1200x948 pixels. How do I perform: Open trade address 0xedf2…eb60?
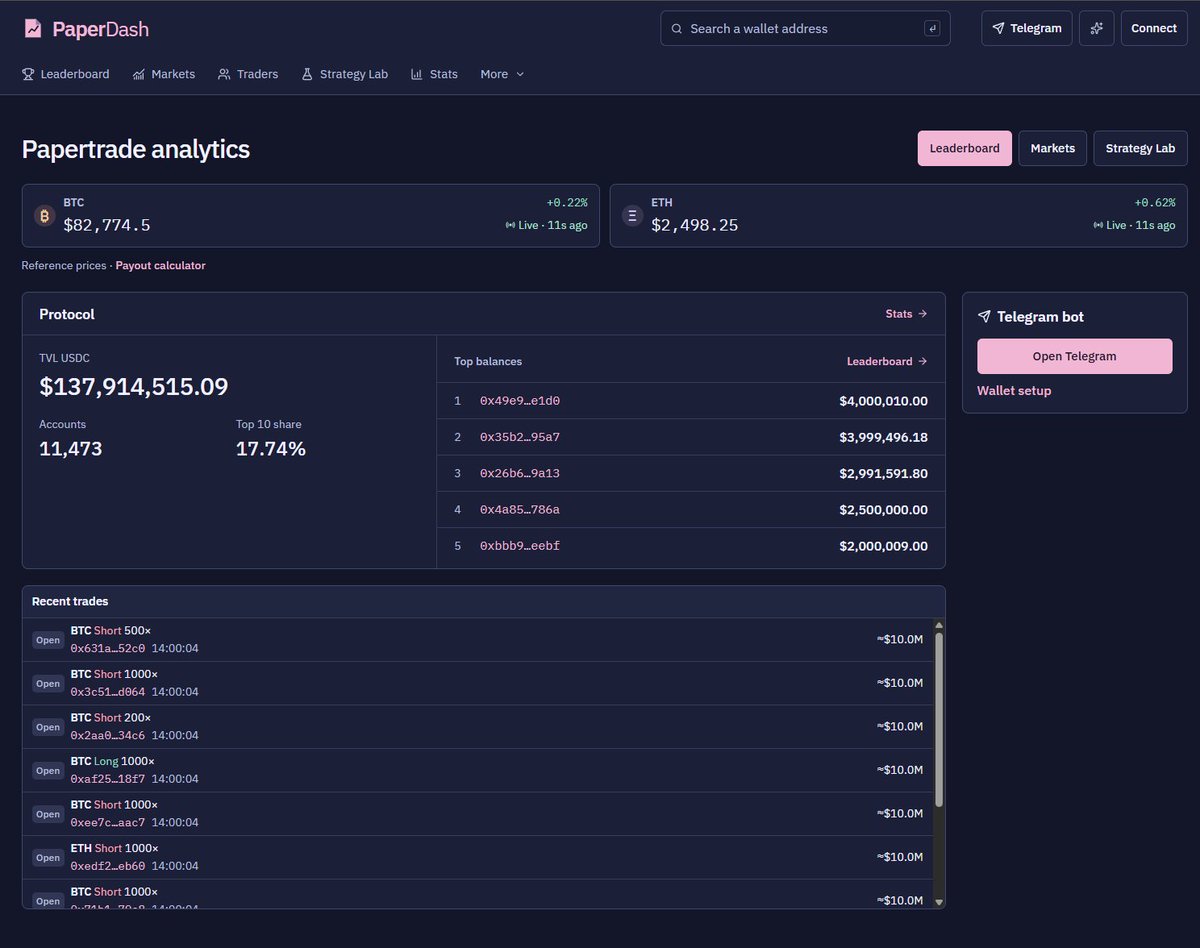pos(108,866)
